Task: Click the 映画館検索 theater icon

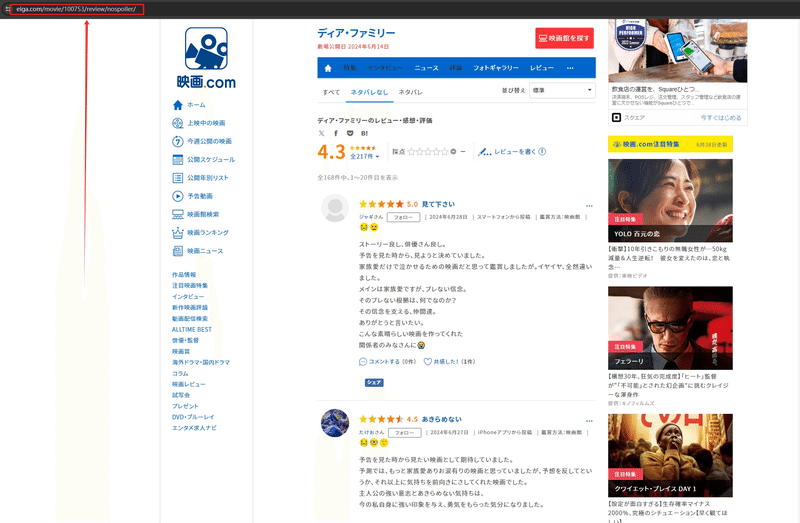Action: click(x=178, y=214)
